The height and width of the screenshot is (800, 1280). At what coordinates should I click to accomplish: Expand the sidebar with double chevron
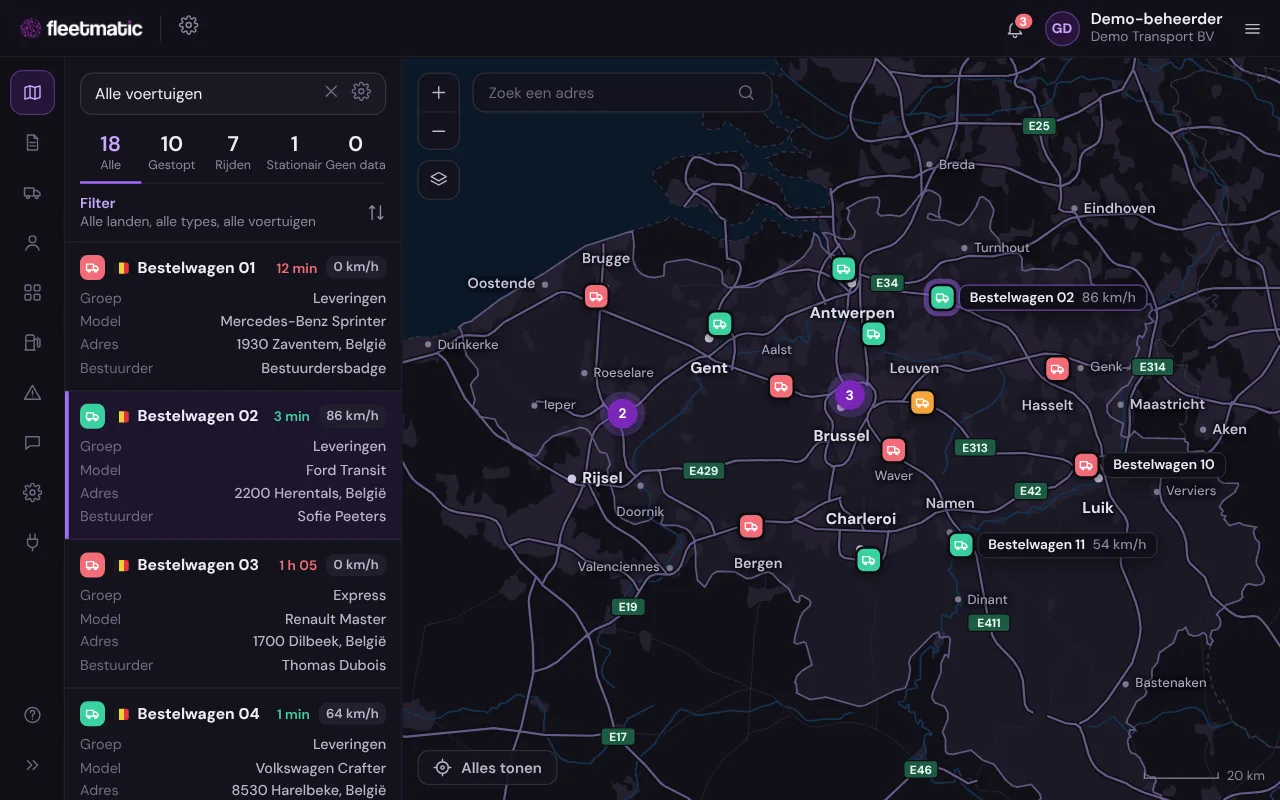pyautogui.click(x=32, y=765)
